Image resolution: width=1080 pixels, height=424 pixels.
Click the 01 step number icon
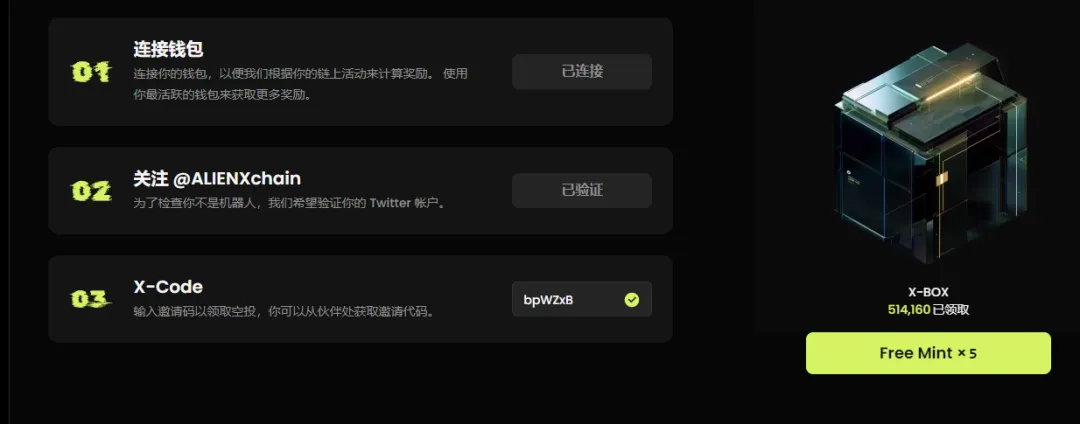[92, 72]
